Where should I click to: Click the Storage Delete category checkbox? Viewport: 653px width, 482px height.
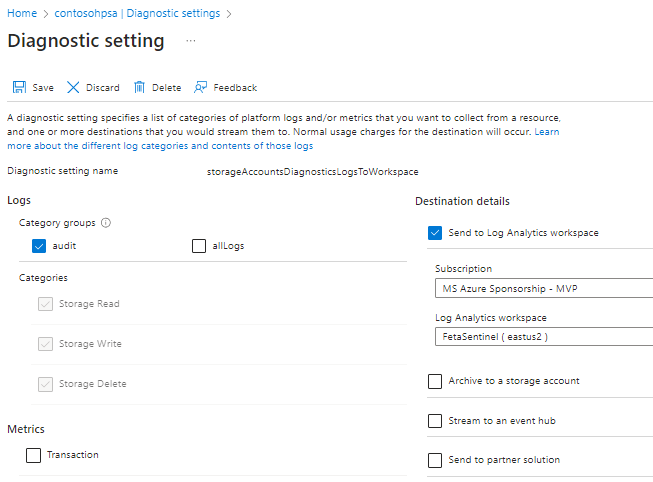[x=45, y=384]
